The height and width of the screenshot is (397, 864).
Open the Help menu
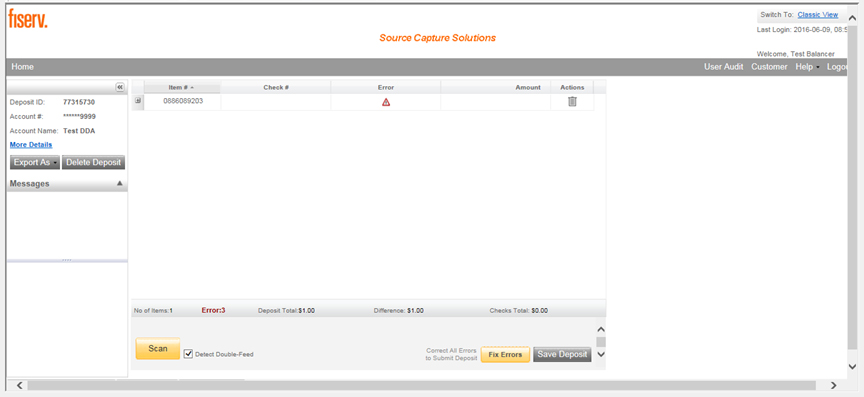coord(807,67)
